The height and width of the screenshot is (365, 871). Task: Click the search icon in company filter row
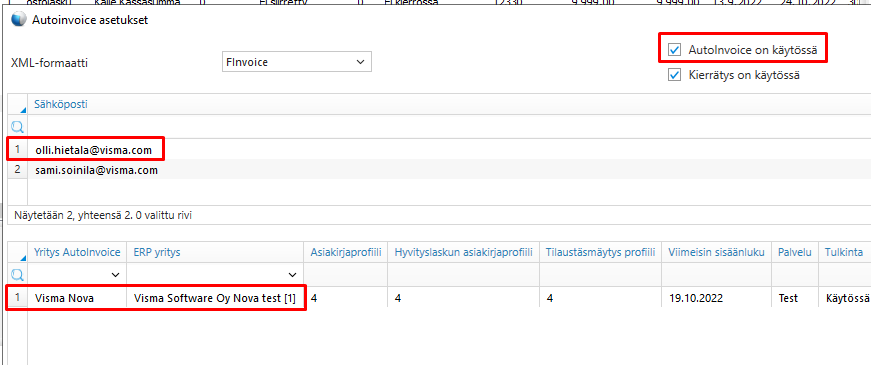18,275
